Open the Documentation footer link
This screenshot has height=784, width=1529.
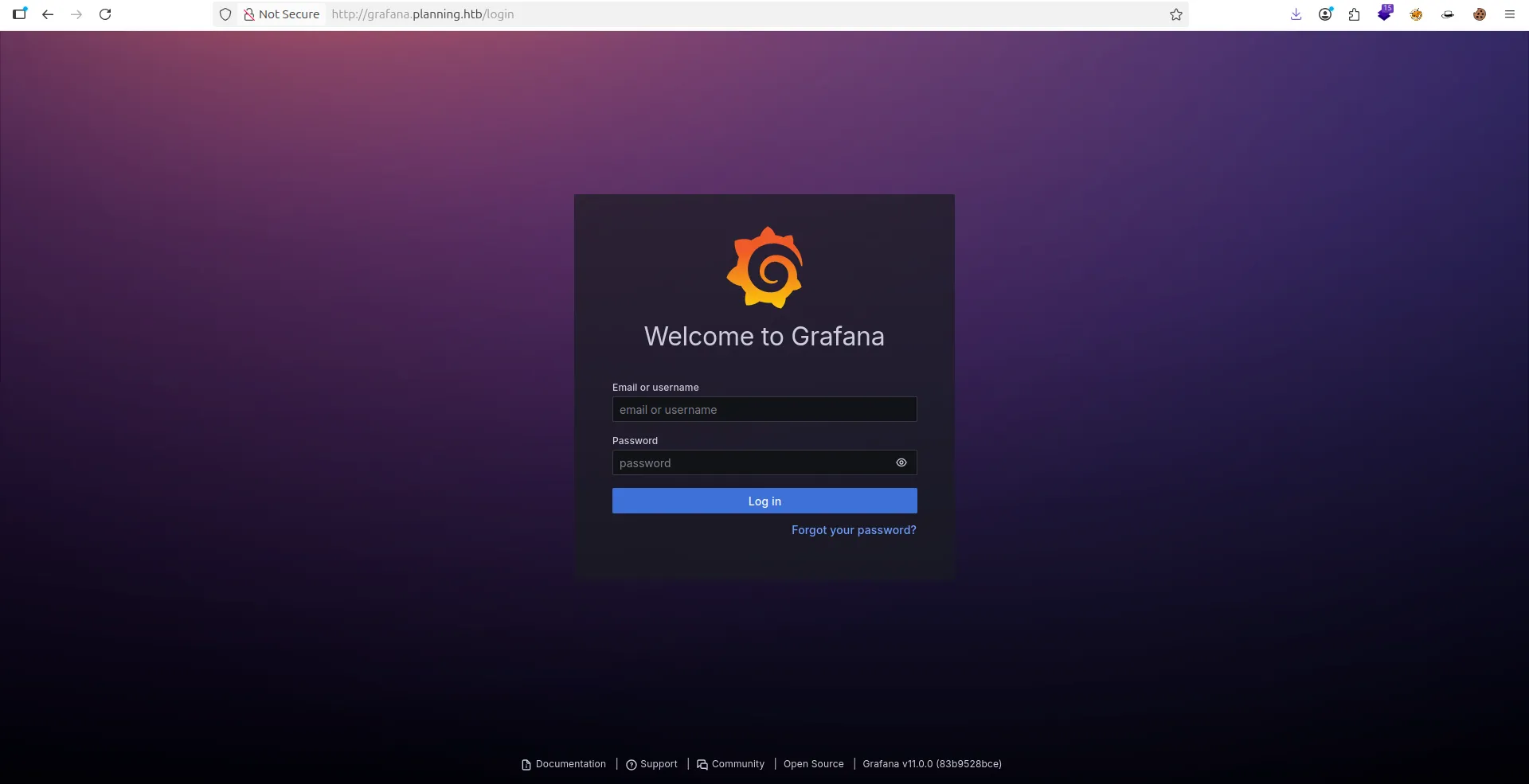point(569,764)
